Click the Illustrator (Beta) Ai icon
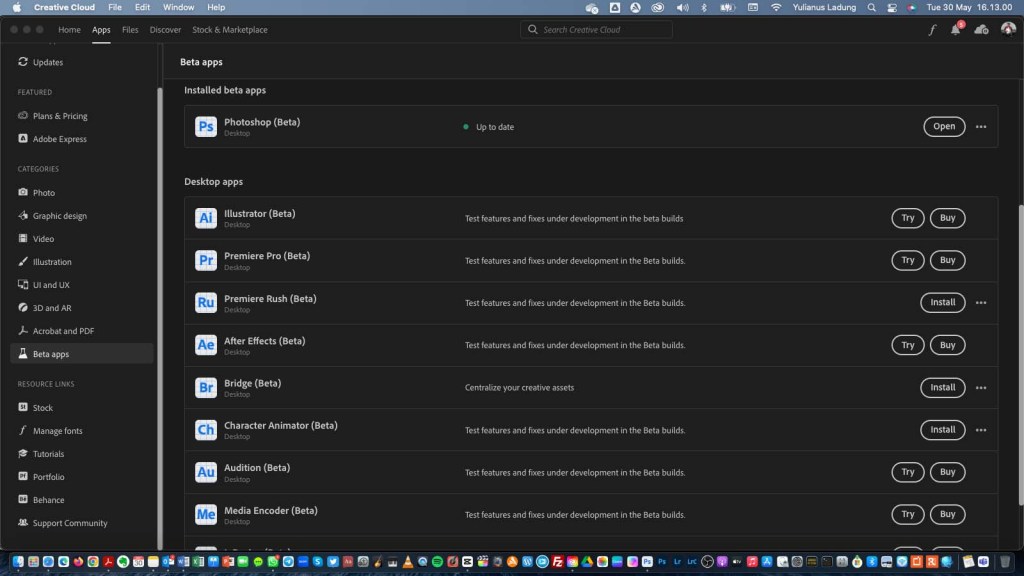The width and height of the screenshot is (1024, 576). 206,218
